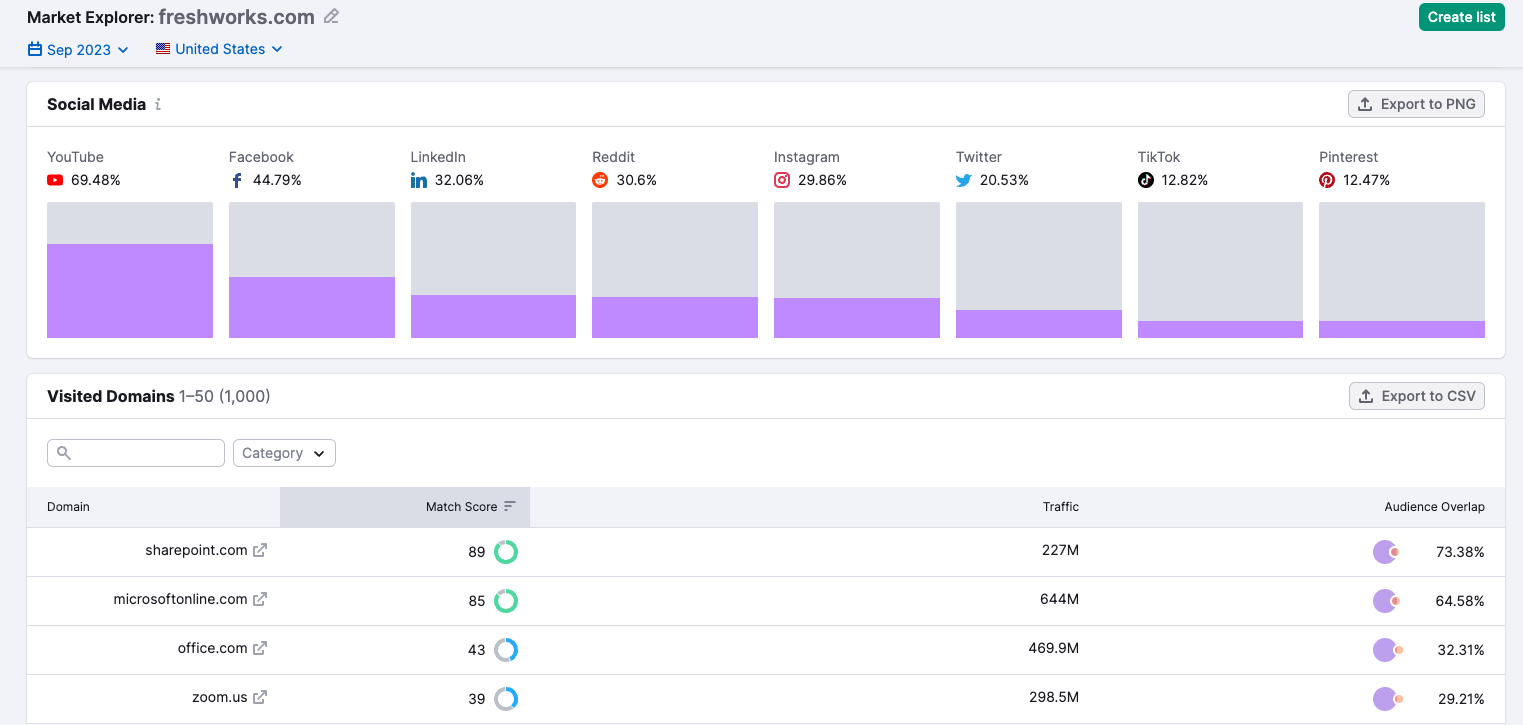This screenshot has height=725, width=1523.
Task: Click the YouTube 69.48% value
Action: [96, 180]
